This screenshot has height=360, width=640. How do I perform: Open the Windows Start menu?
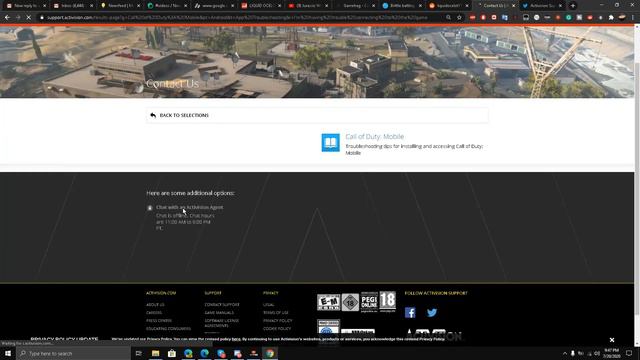coord(8,353)
